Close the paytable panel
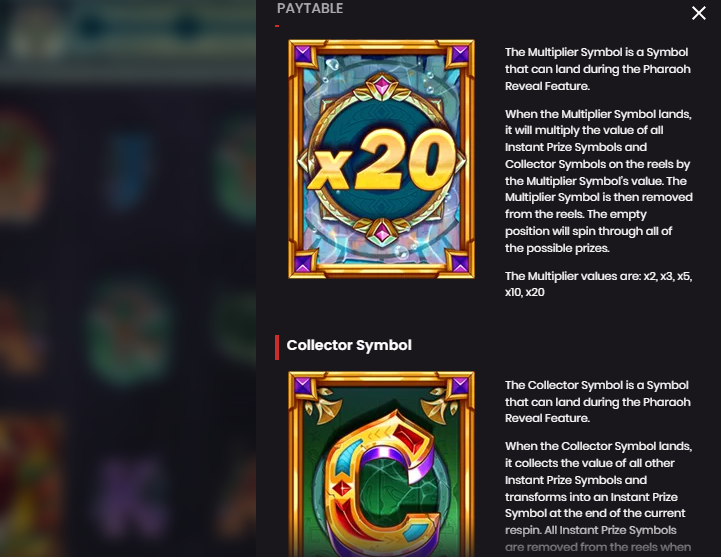Viewport: 721px width, 557px height. click(x=698, y=13)
